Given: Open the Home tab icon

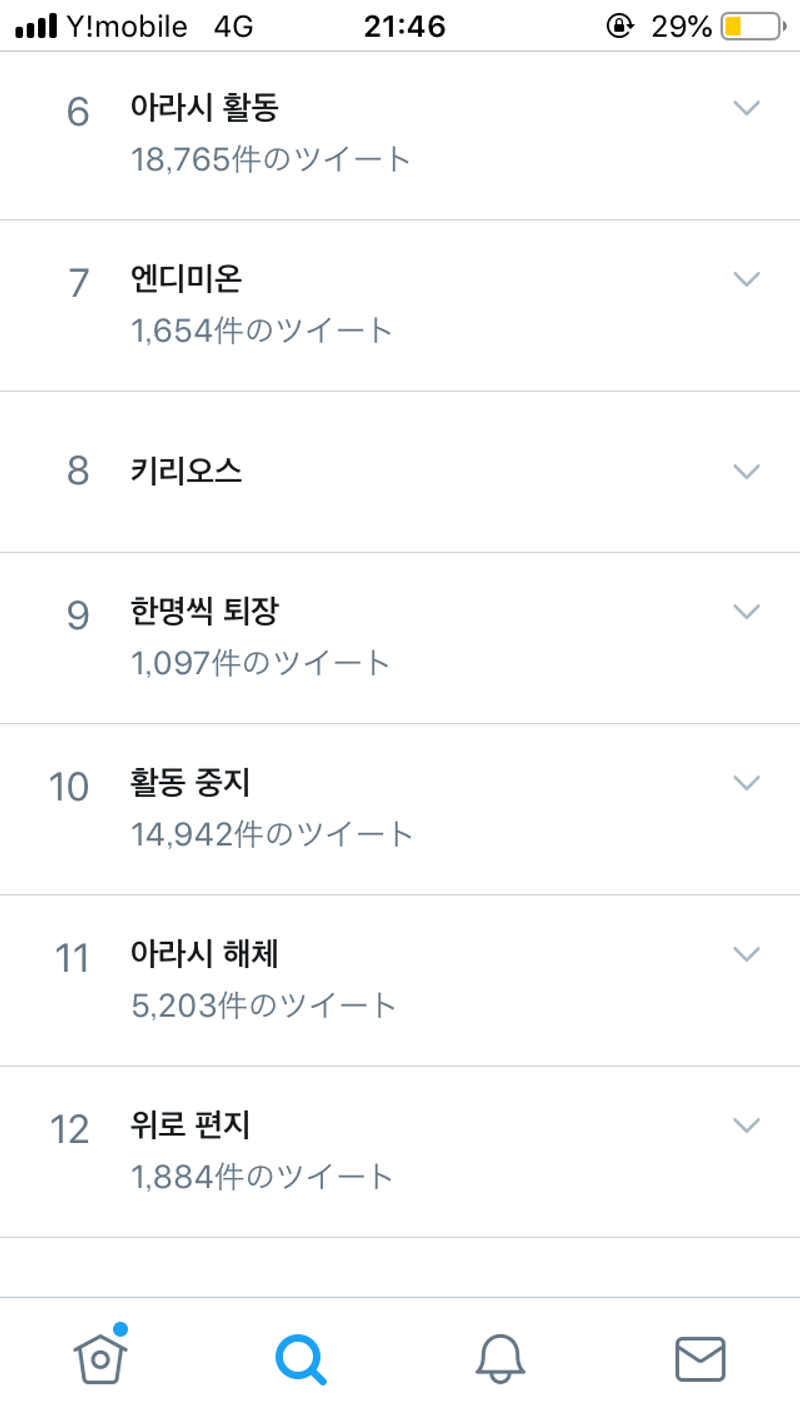Looking at the screenshot, I should point(101,1357).
